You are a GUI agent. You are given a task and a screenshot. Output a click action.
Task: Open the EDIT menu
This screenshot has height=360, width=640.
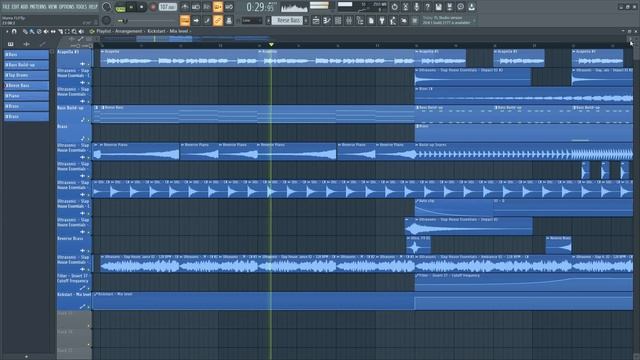(16, 7)
